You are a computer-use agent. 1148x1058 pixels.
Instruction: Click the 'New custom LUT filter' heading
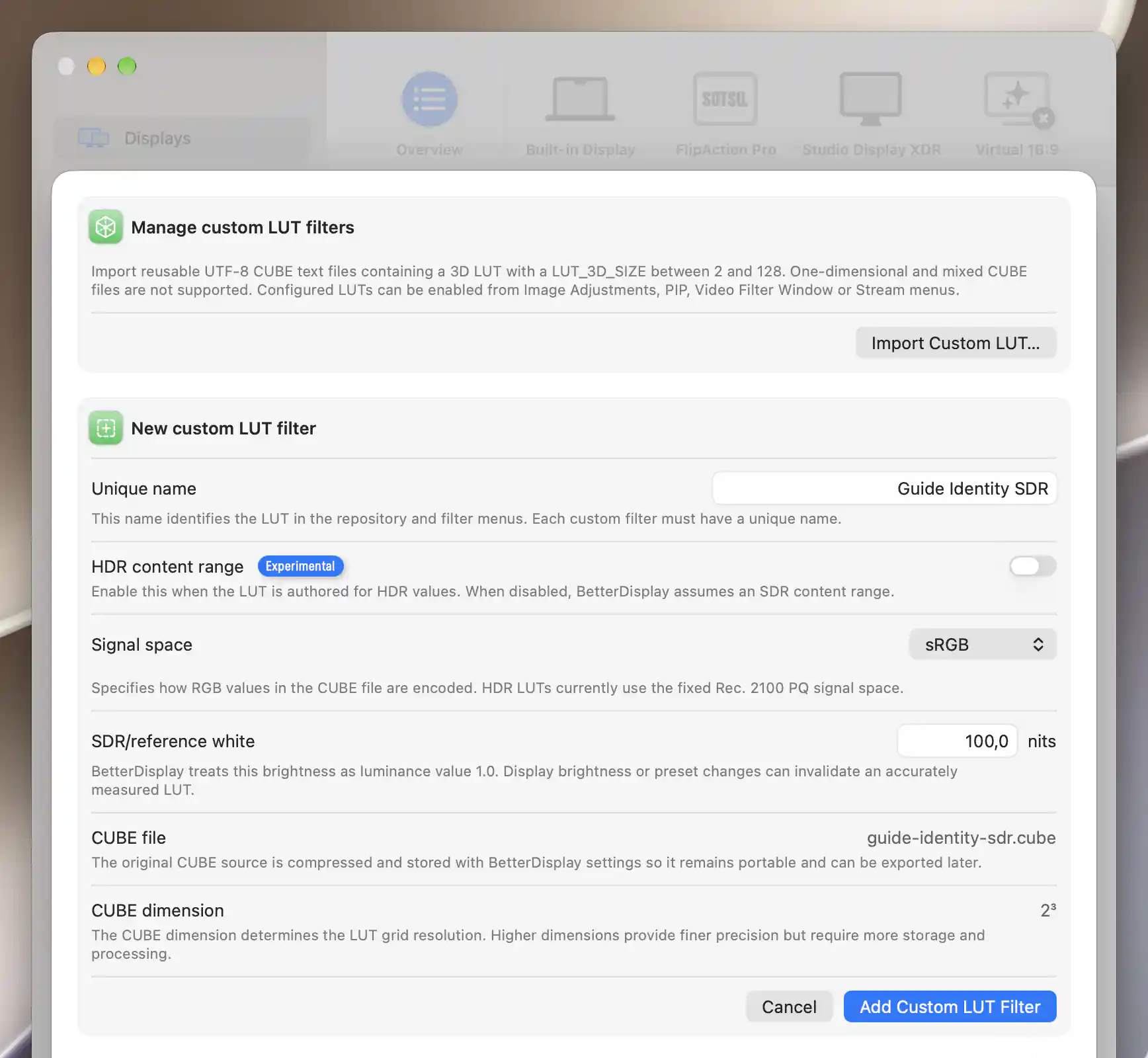(224, 428)
